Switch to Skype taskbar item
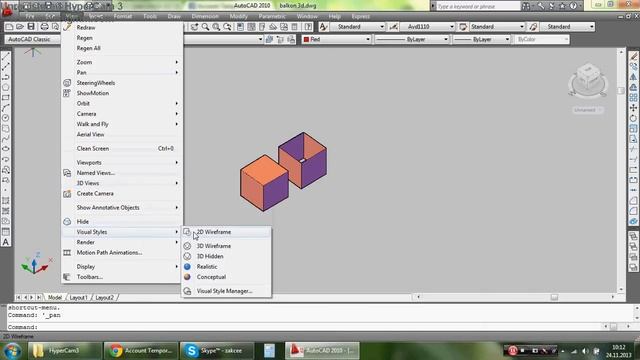Screen dimensions: 640x360 (x=217, y=351)
